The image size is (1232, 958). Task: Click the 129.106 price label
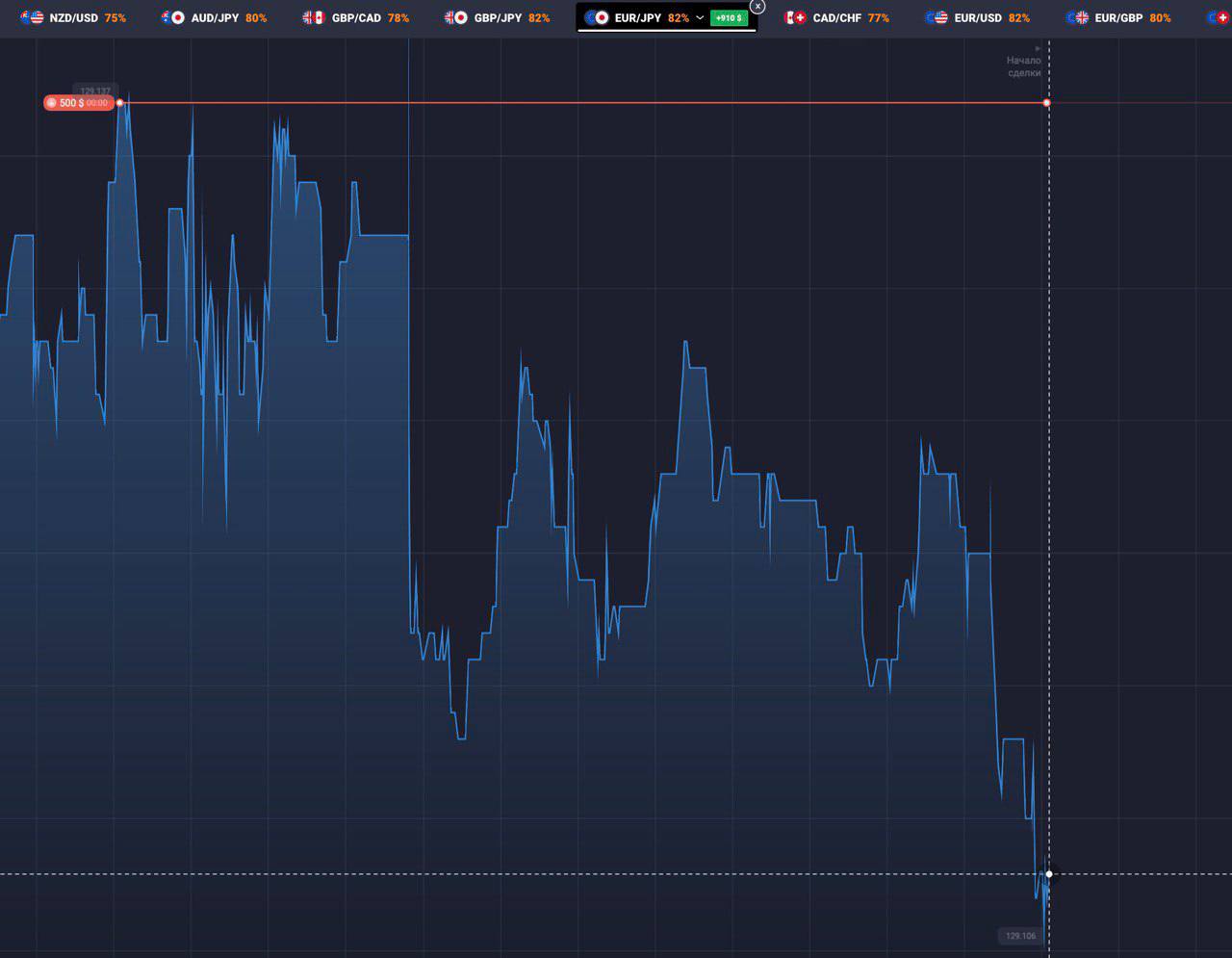pos(1020,936)
